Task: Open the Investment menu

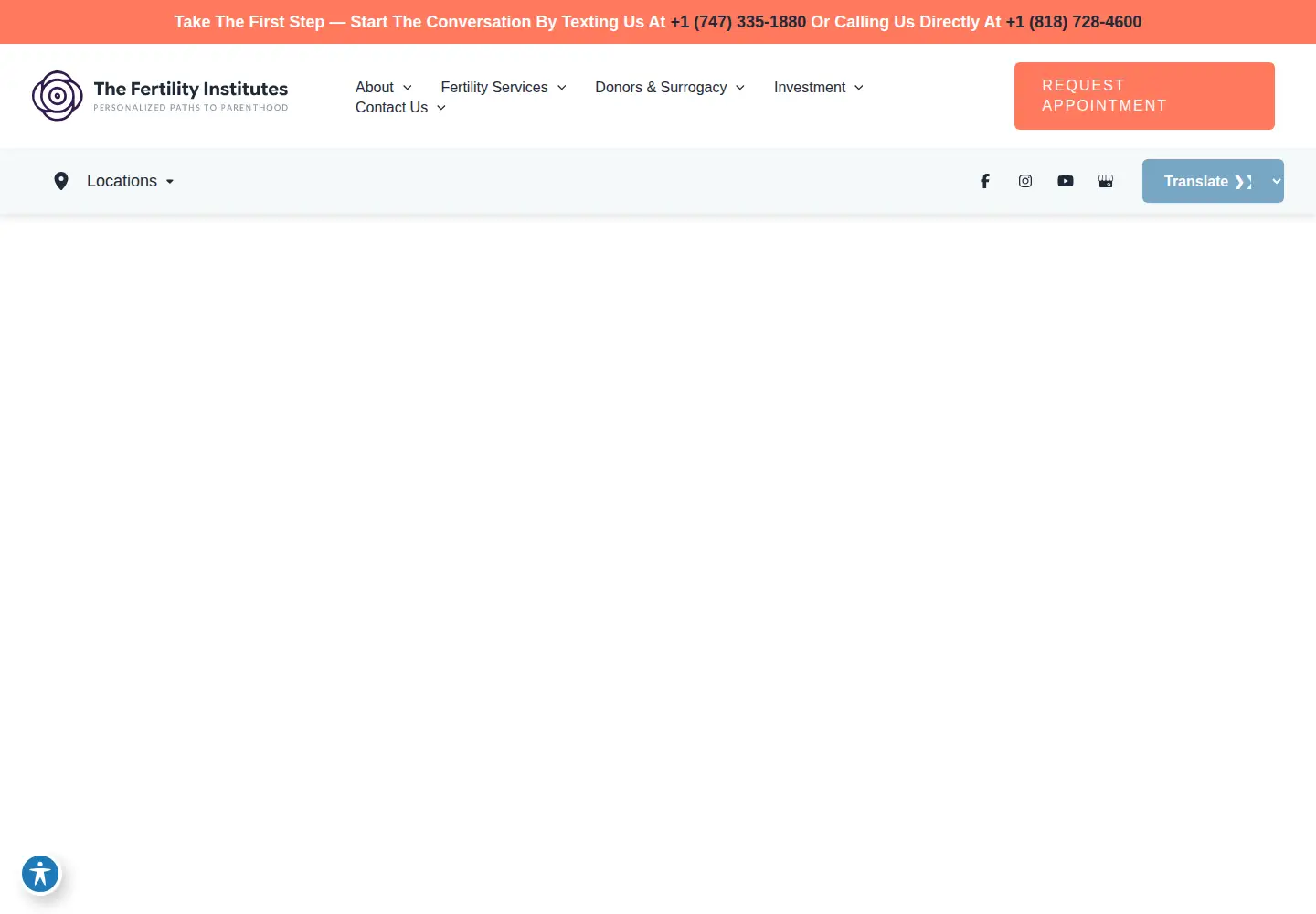Action: click(819, 87)
